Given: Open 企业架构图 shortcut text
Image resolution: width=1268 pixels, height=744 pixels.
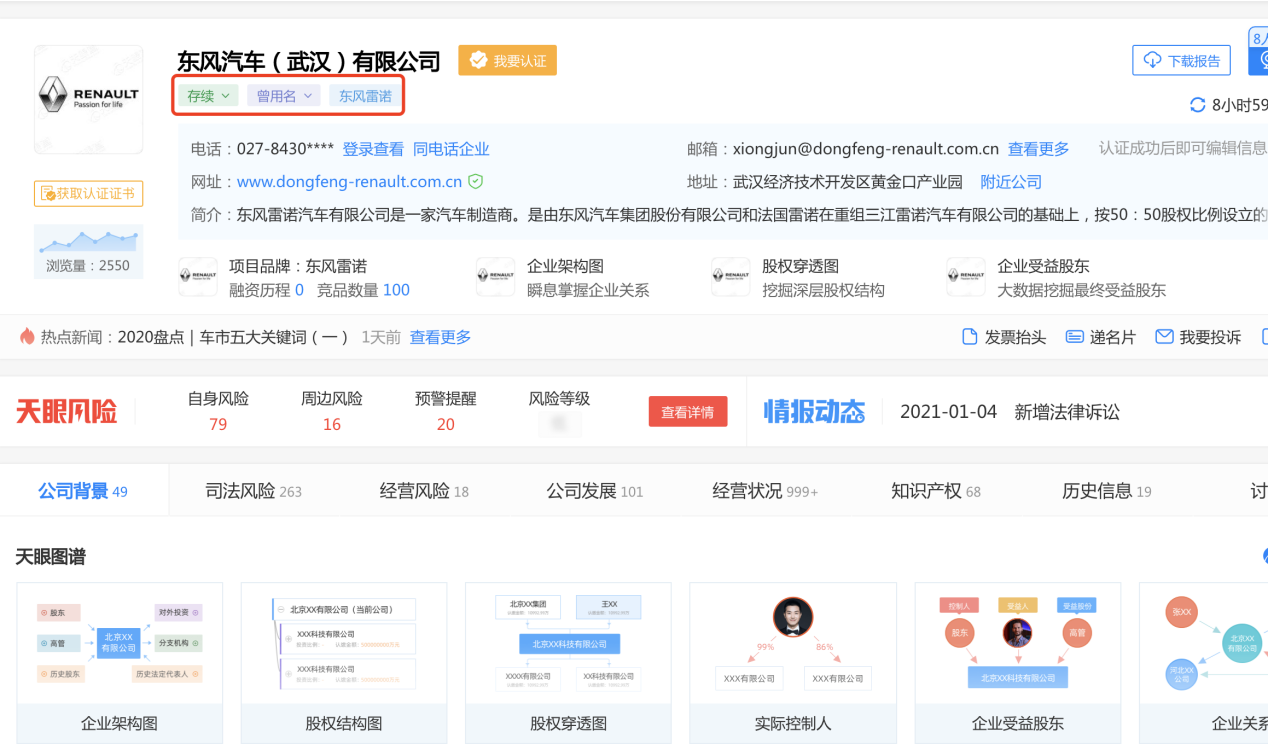Looking at the screenshot, I should [565, 266].
